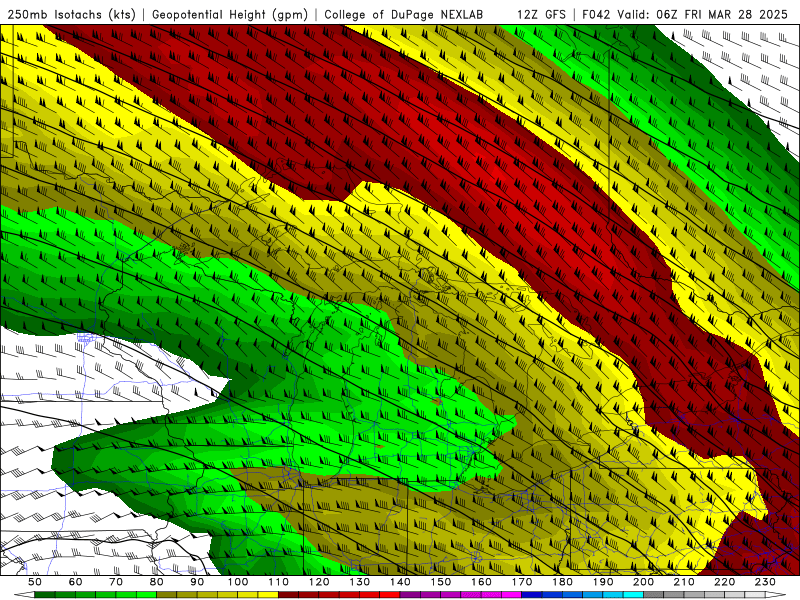Click the '60' legend value

coord(76,582)
